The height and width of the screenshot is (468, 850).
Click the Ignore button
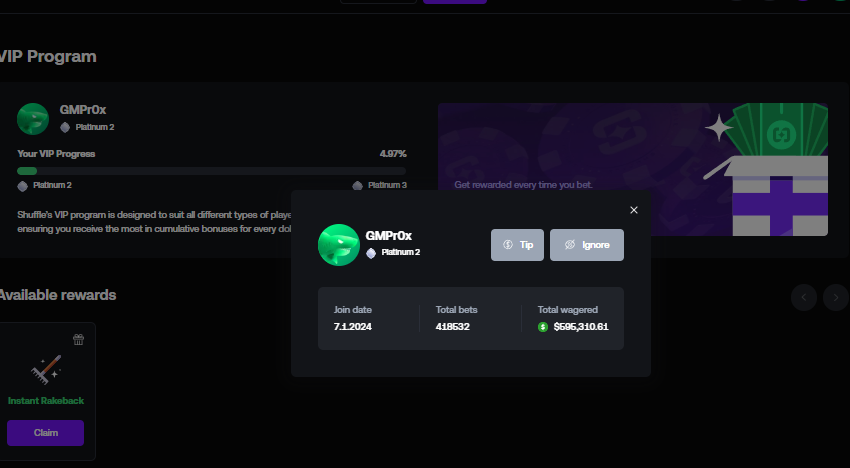(587, 245)
